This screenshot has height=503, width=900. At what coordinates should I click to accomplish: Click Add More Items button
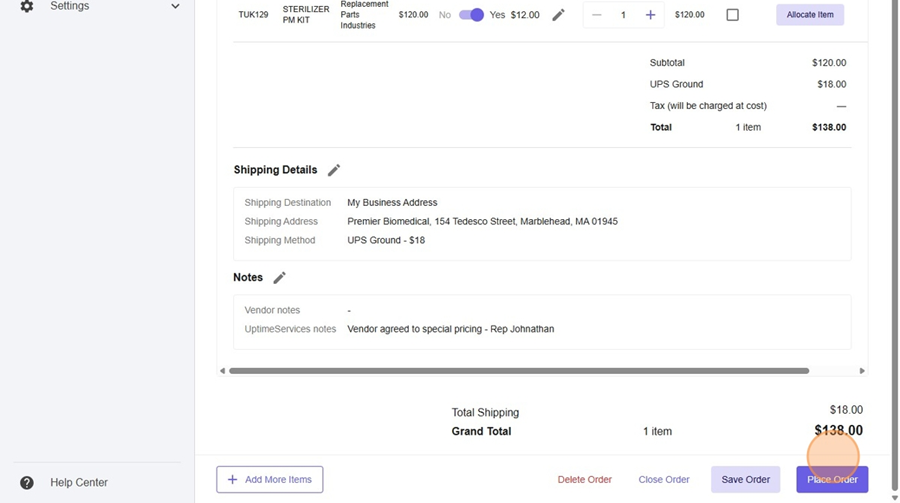pos(270,480)
